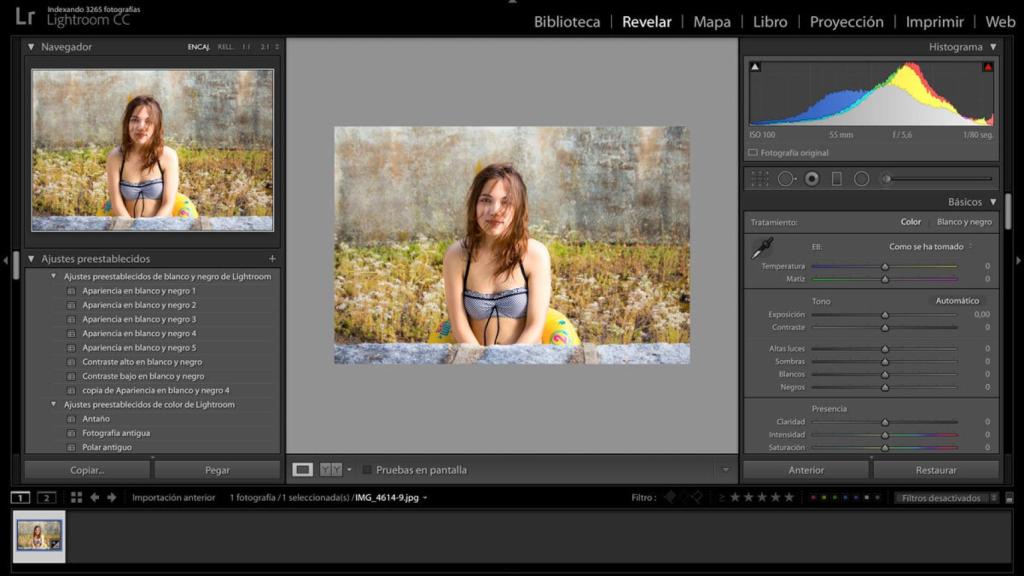
Task: Click the Exposición slider handle
Action: 884,313
